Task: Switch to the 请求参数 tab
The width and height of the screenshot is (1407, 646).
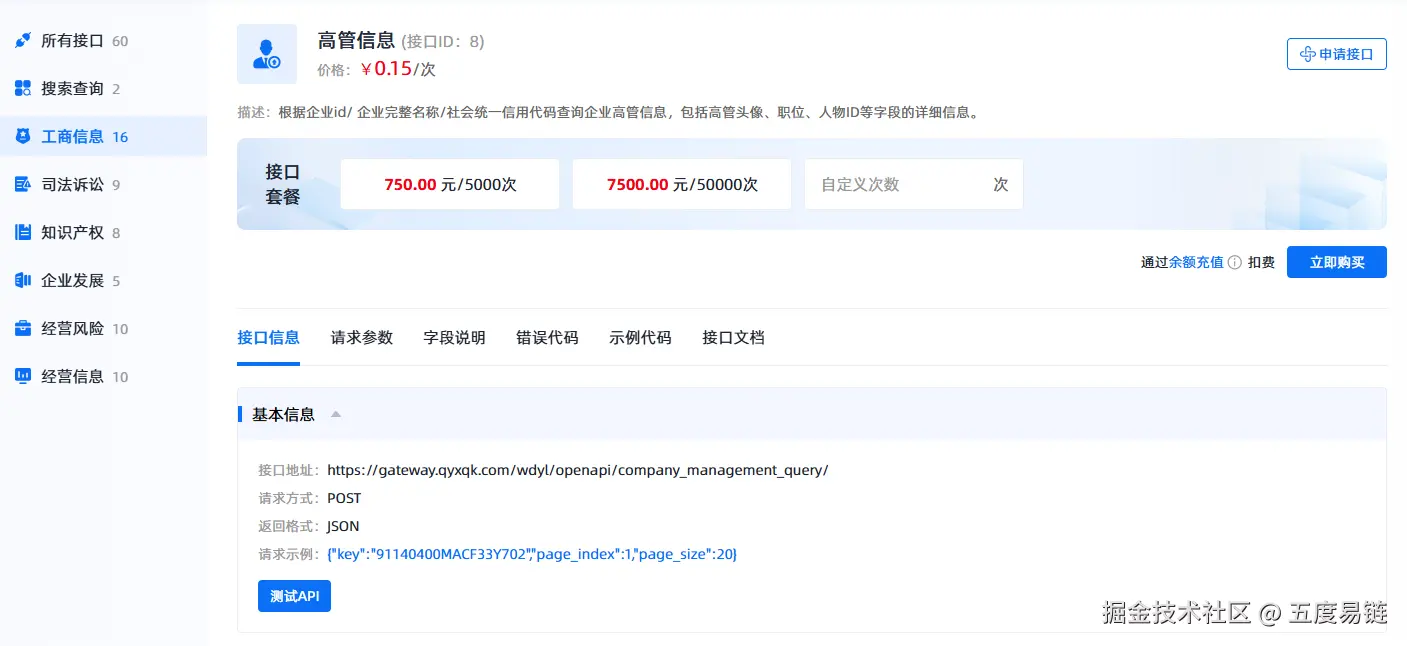Action: coord(362,338)
